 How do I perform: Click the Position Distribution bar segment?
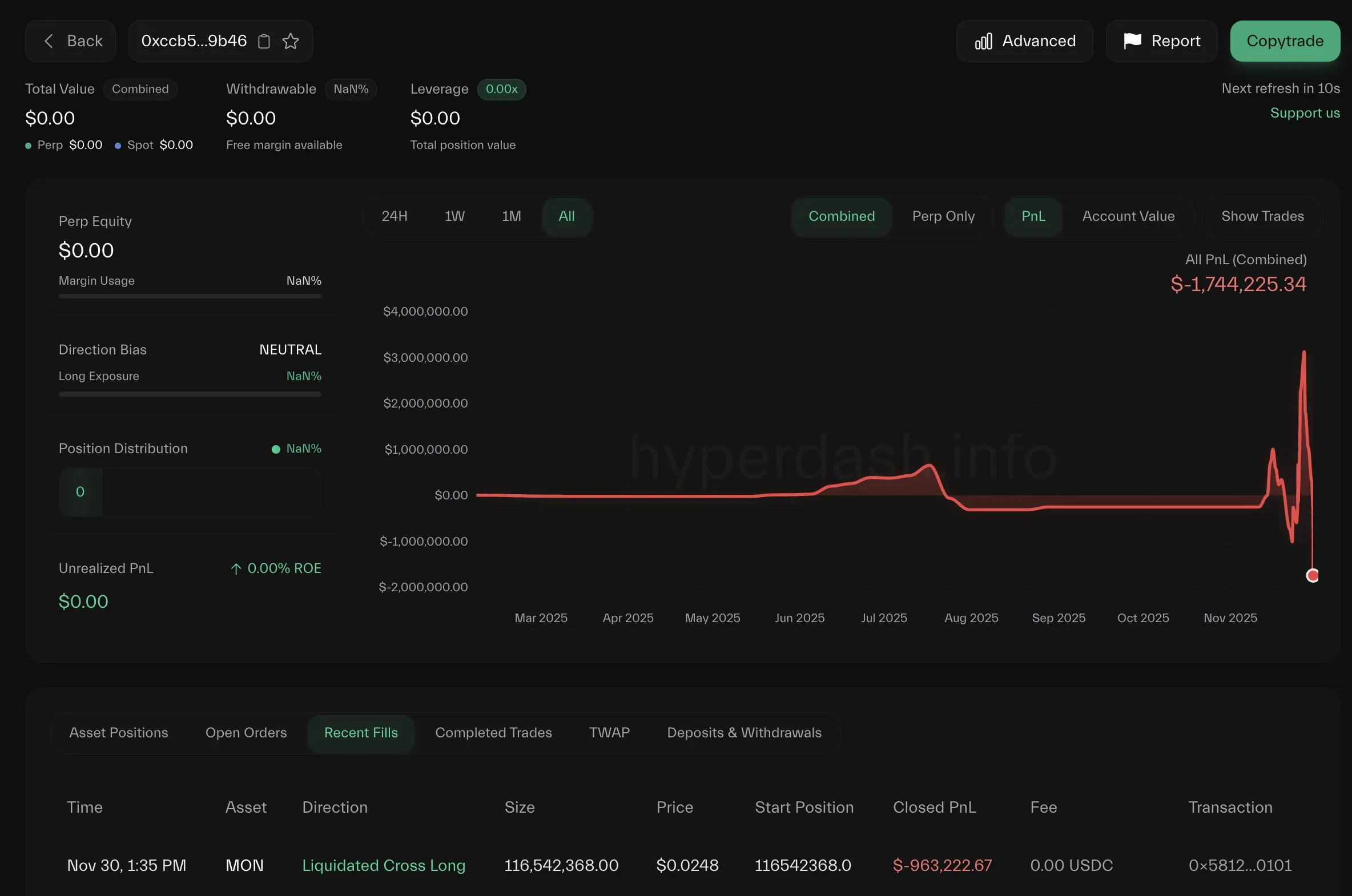(x=80, y=492)
